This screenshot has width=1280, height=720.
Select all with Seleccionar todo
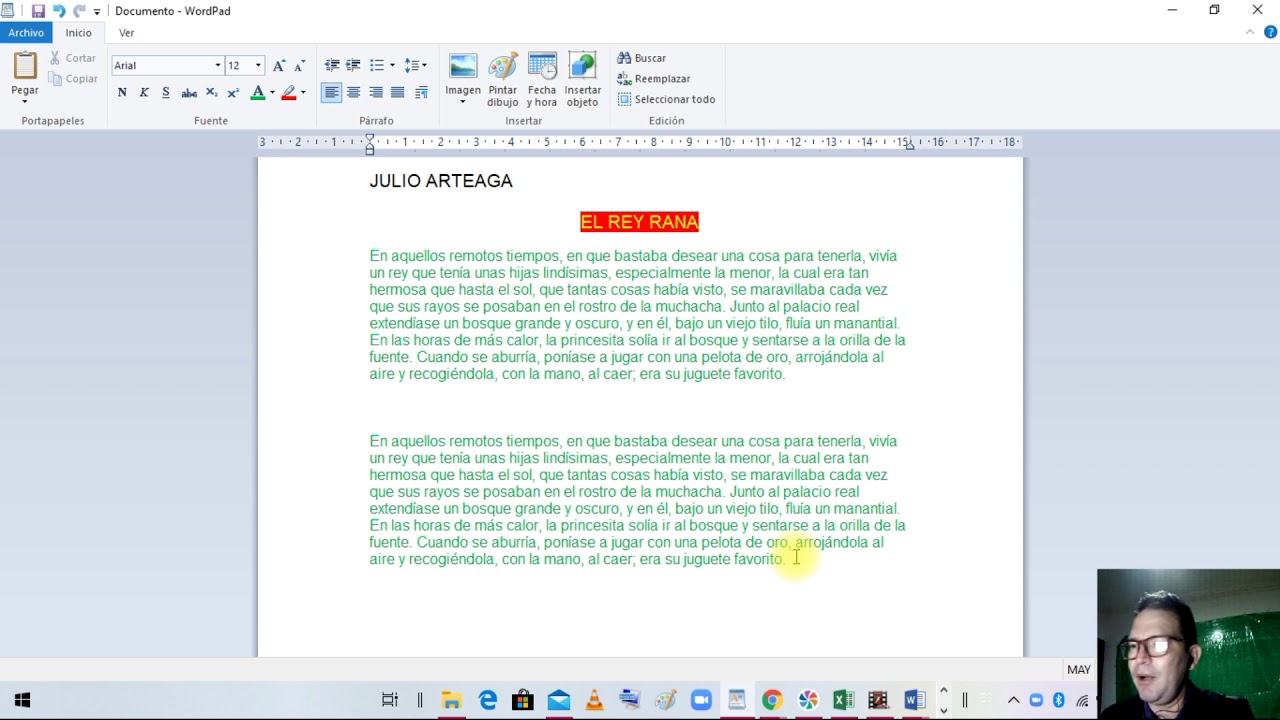666,99
